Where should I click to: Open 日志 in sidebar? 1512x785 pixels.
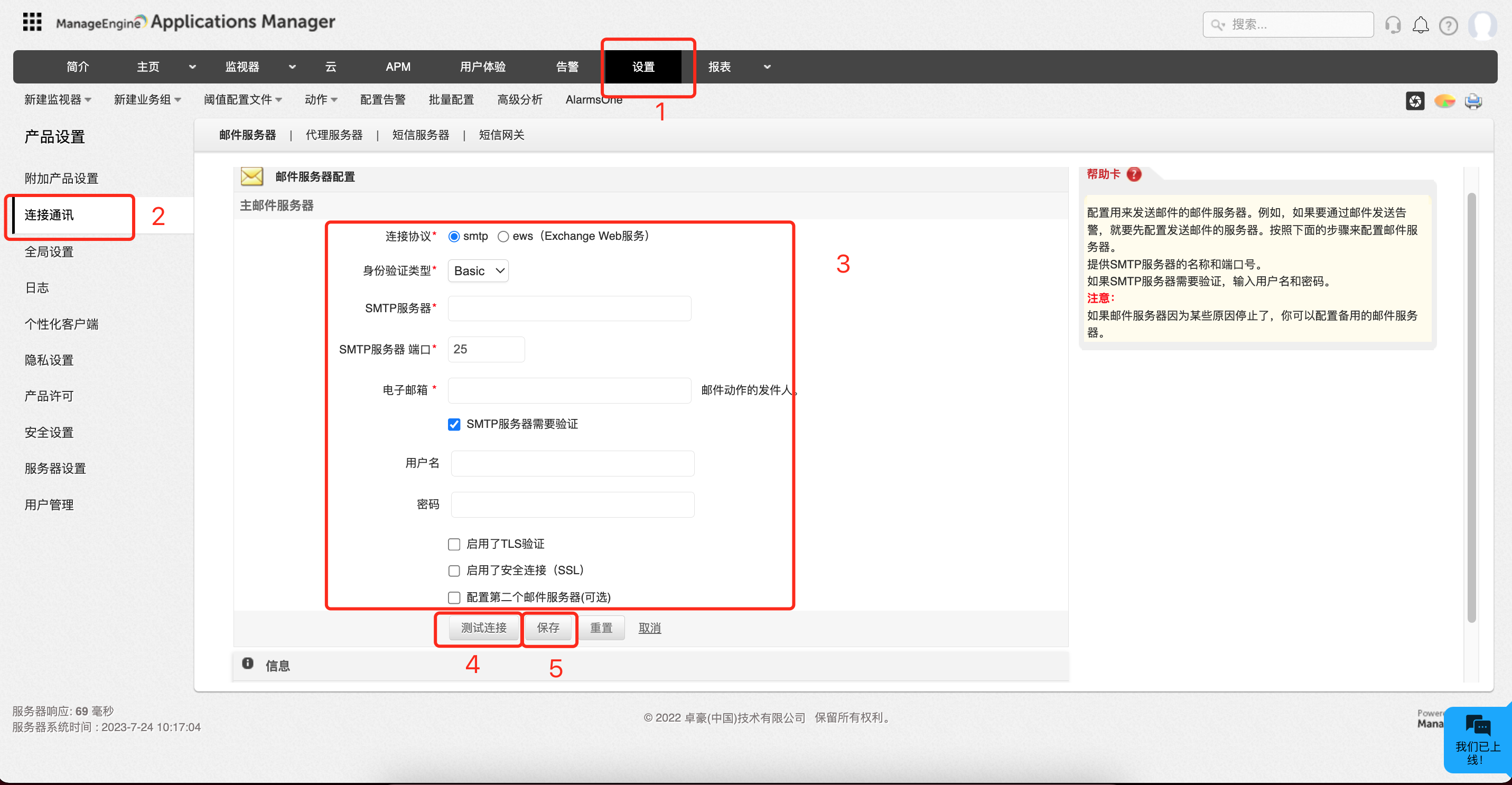point(36,287)
